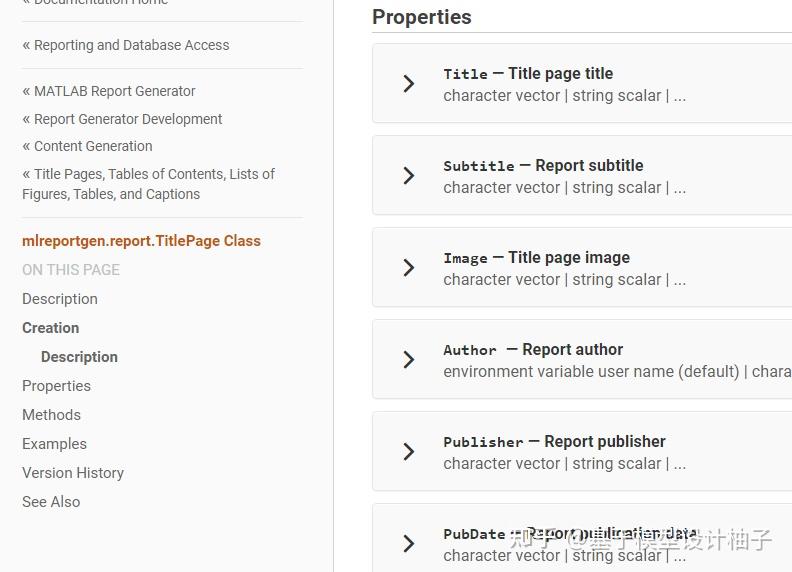Jump to top-level Description section
The width and height of the screenshot is (792, 572).
point(60,299)
